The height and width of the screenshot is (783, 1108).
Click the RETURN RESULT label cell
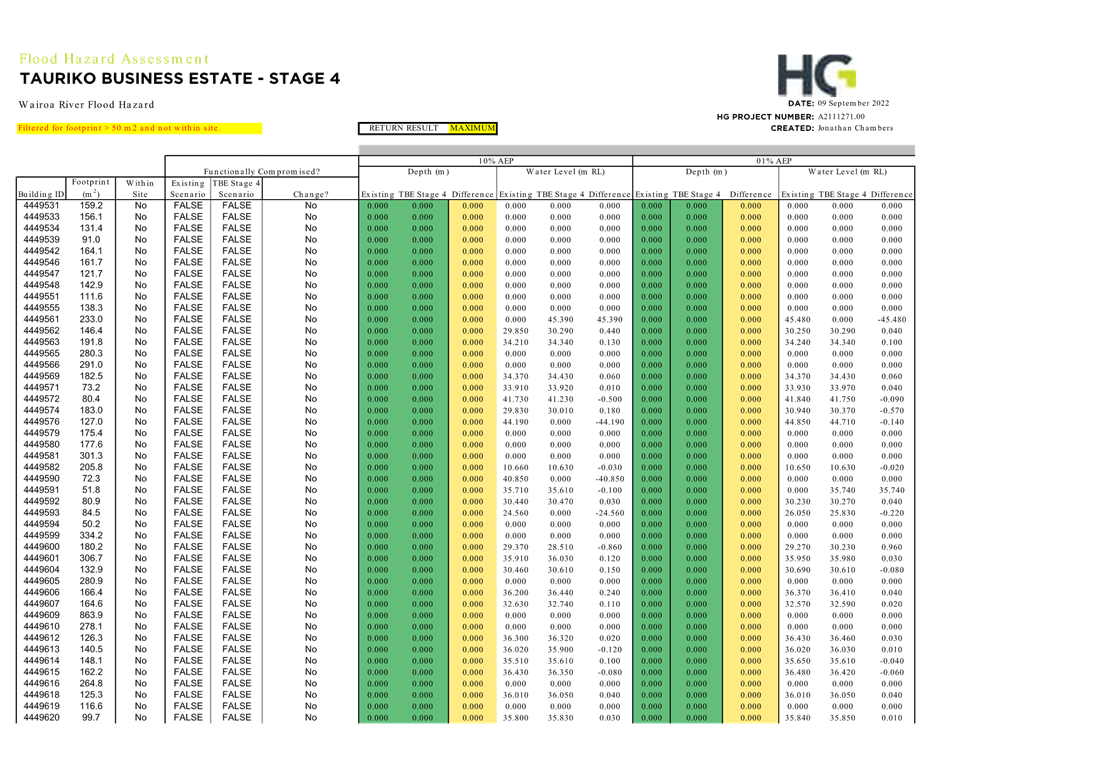coord(403,128)
